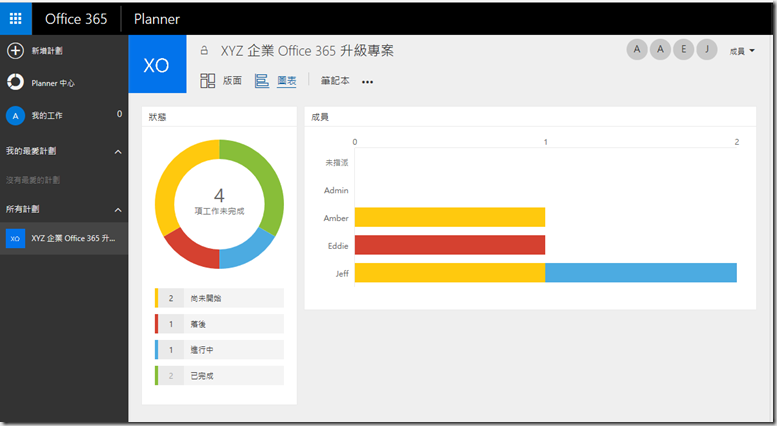
Task: Click member avatar E
Action: [x=684, y=50]
